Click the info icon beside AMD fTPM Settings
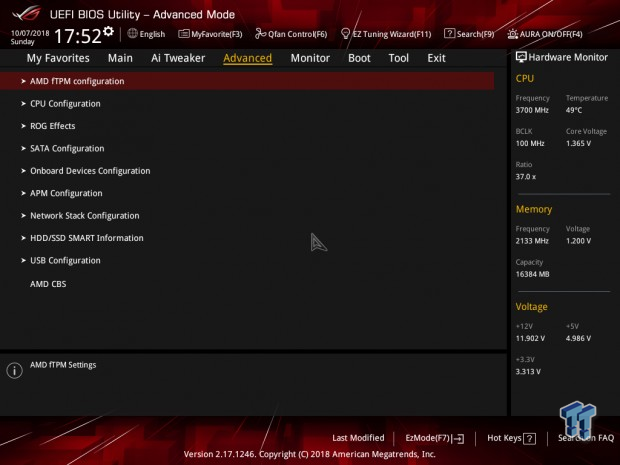This screenshot has width=620, height=465. (x=15, y=370)
